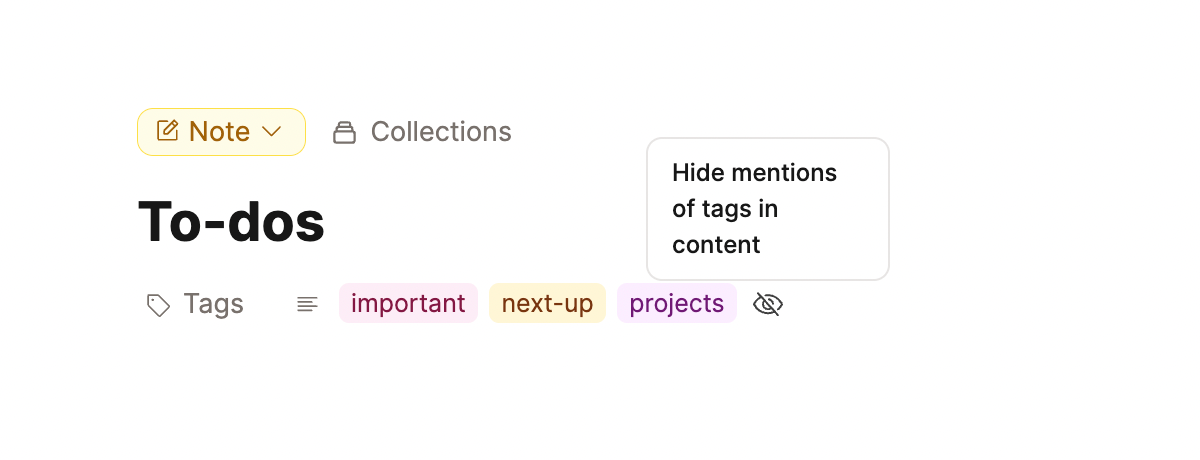Click the tag icon beside Tags
Viewport: 1200px width, 460px height.
(158, 305)
